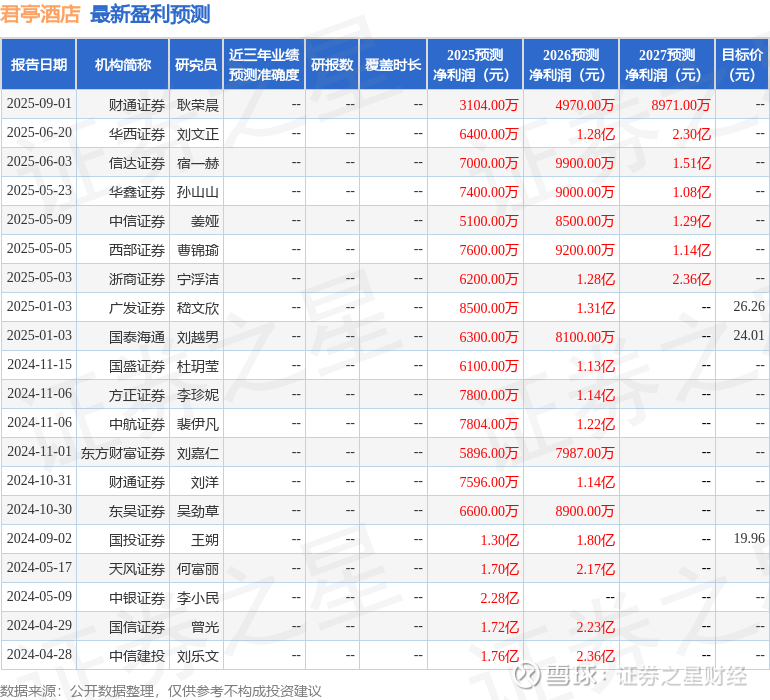Screen dimensions: 770x700
Task: Click institution 西部证券
Action: point(137,250)
